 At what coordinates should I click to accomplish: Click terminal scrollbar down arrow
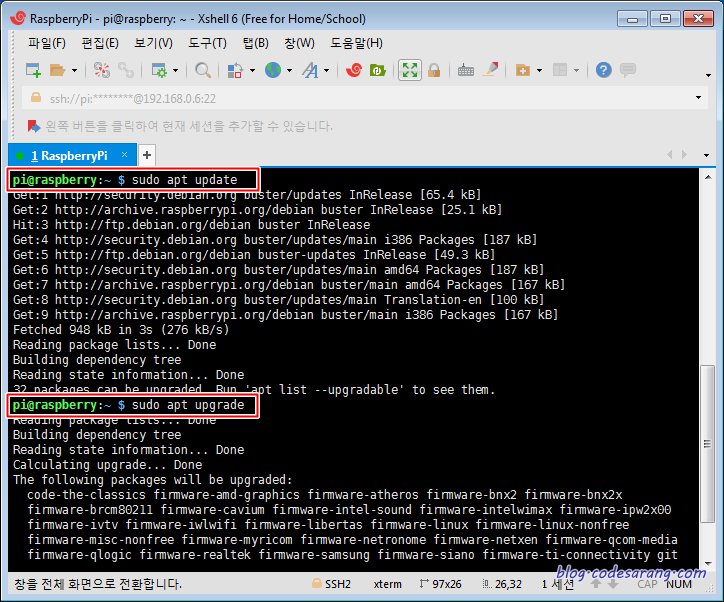pos(707,564)
